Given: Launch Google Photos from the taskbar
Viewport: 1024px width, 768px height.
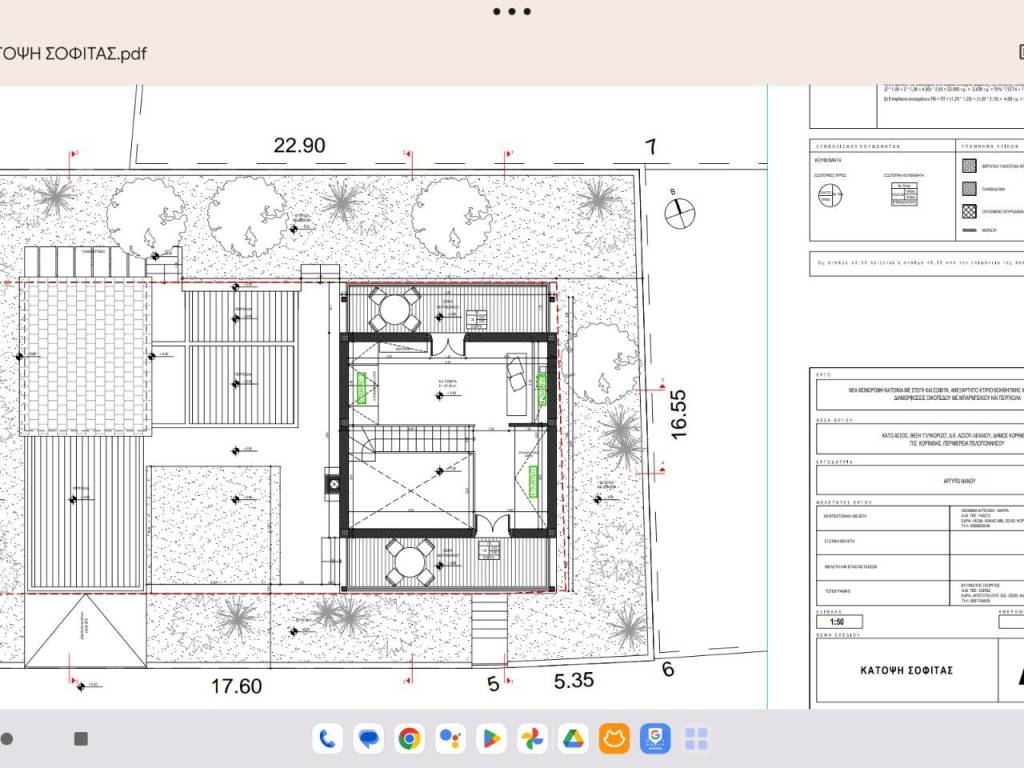Looking at the screenshot, I should click(x=532, y=739).
